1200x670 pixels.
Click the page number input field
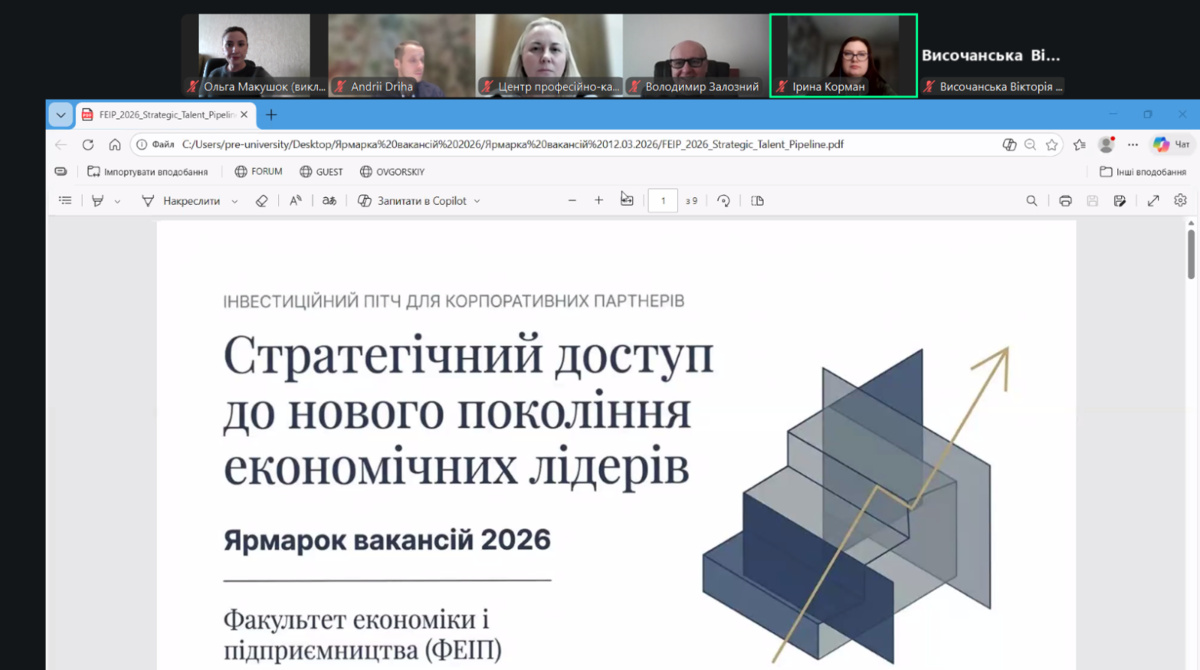pyautogui.click(x=662, y=201)
